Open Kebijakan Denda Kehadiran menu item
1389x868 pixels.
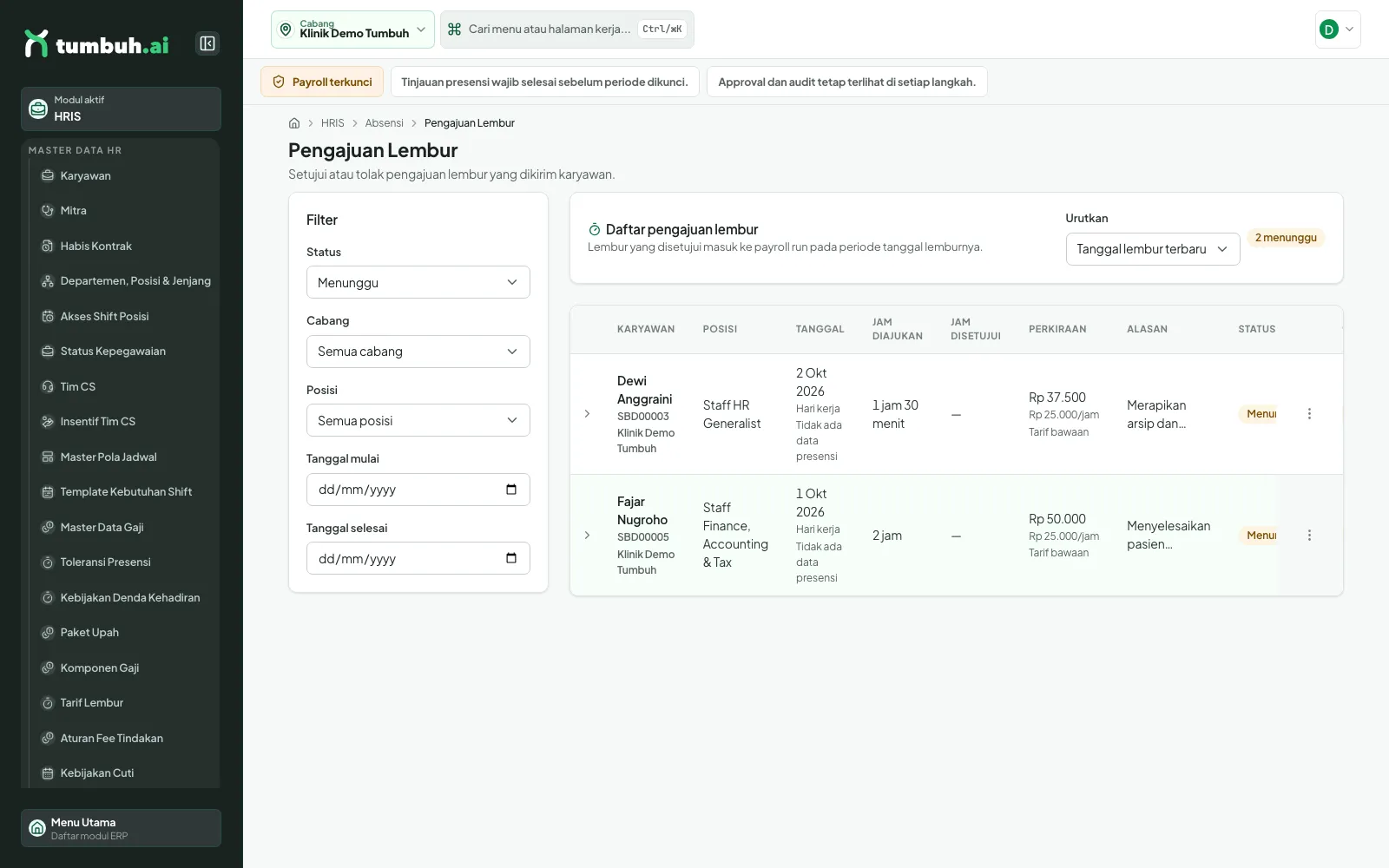[x=126, y=597]
